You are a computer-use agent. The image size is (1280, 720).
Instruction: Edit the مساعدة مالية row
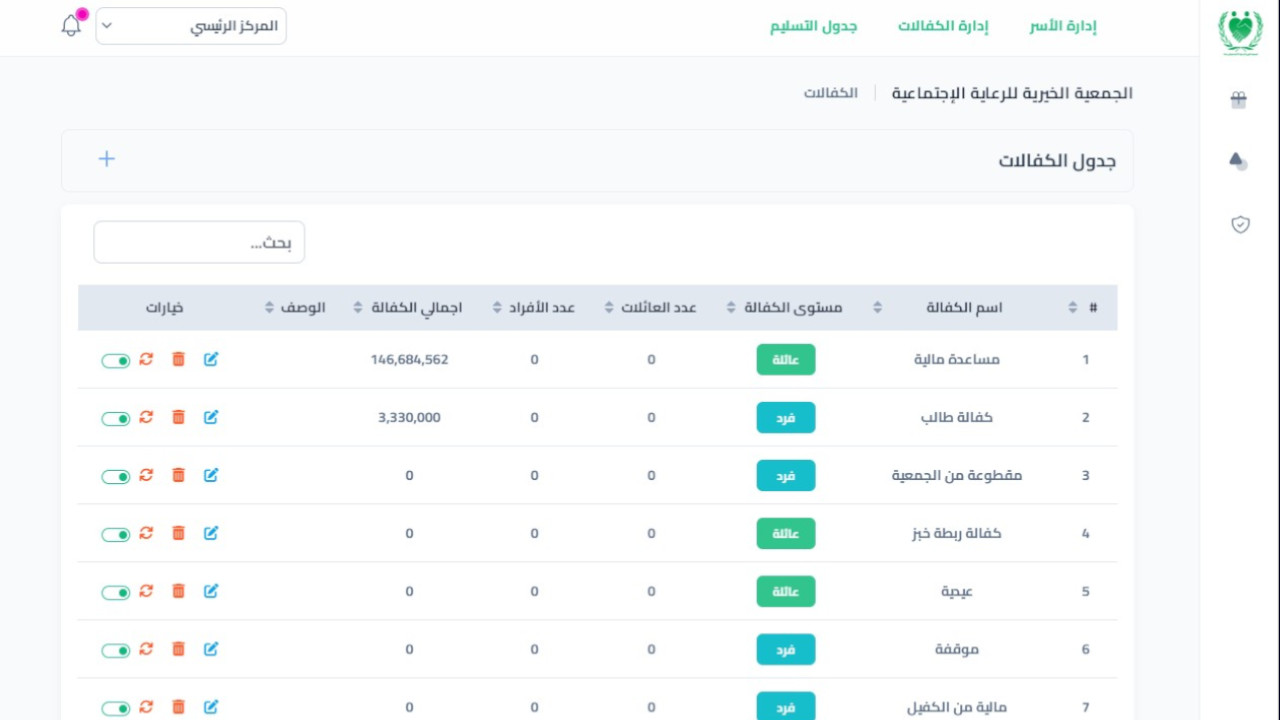tap(211, 359)
